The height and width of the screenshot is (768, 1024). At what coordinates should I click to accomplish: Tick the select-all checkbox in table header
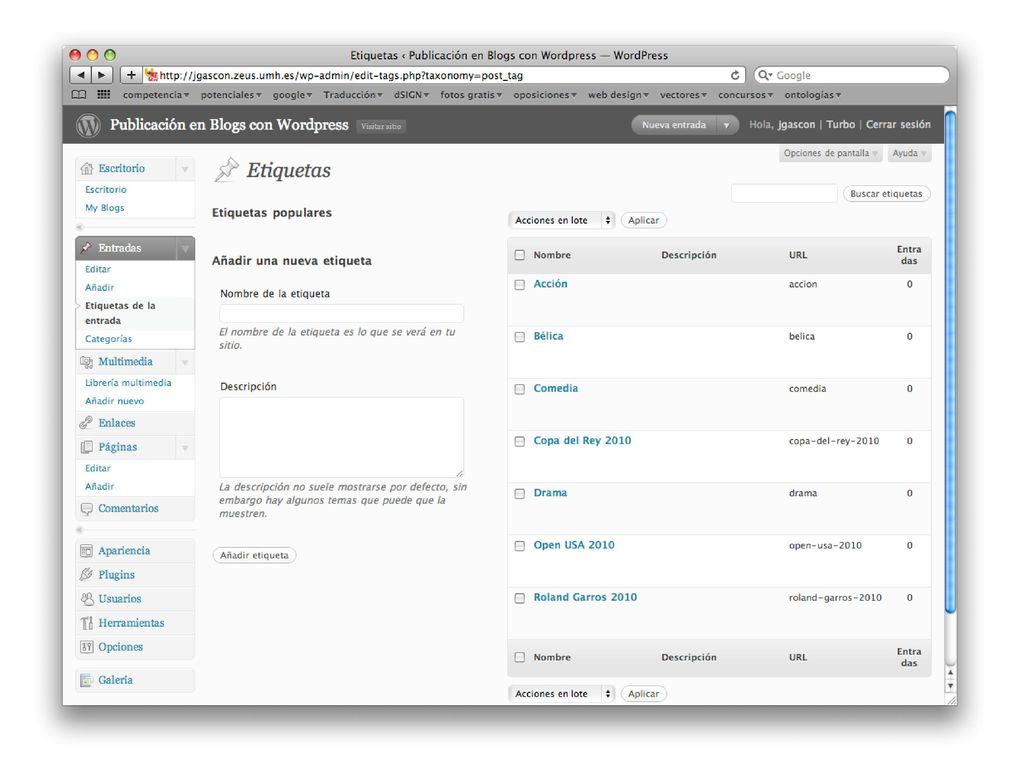click(x=520, y=255)
